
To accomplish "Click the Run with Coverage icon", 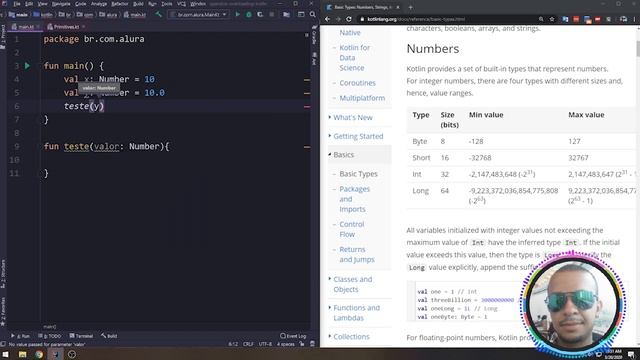I will (260, 14).
